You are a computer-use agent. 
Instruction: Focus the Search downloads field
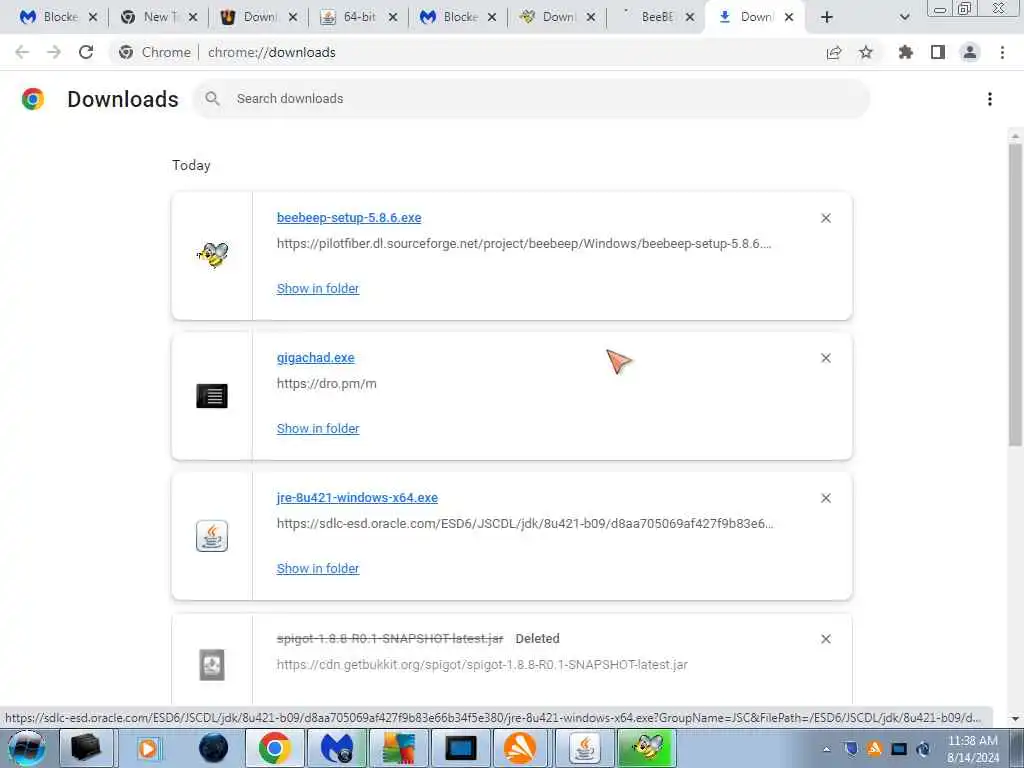pyautogui.click(x=532, y=99)
